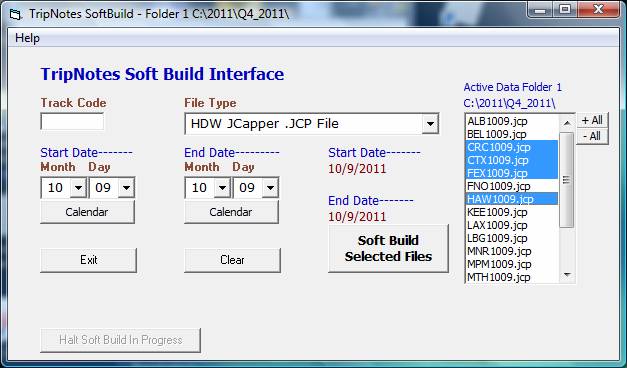Open the End Date Month dropdown
This screenshot has width=627, height=368.
[222, 188]
